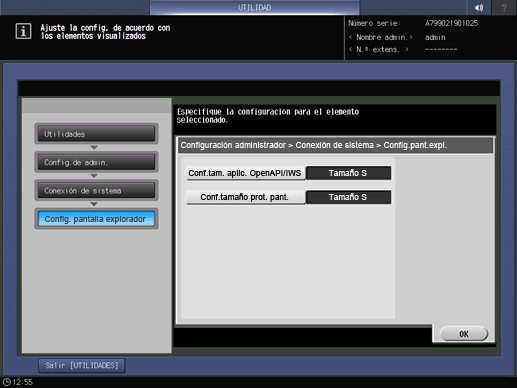Open the Utilidades menu level
517x388 pixels.
tap(96, 134)
